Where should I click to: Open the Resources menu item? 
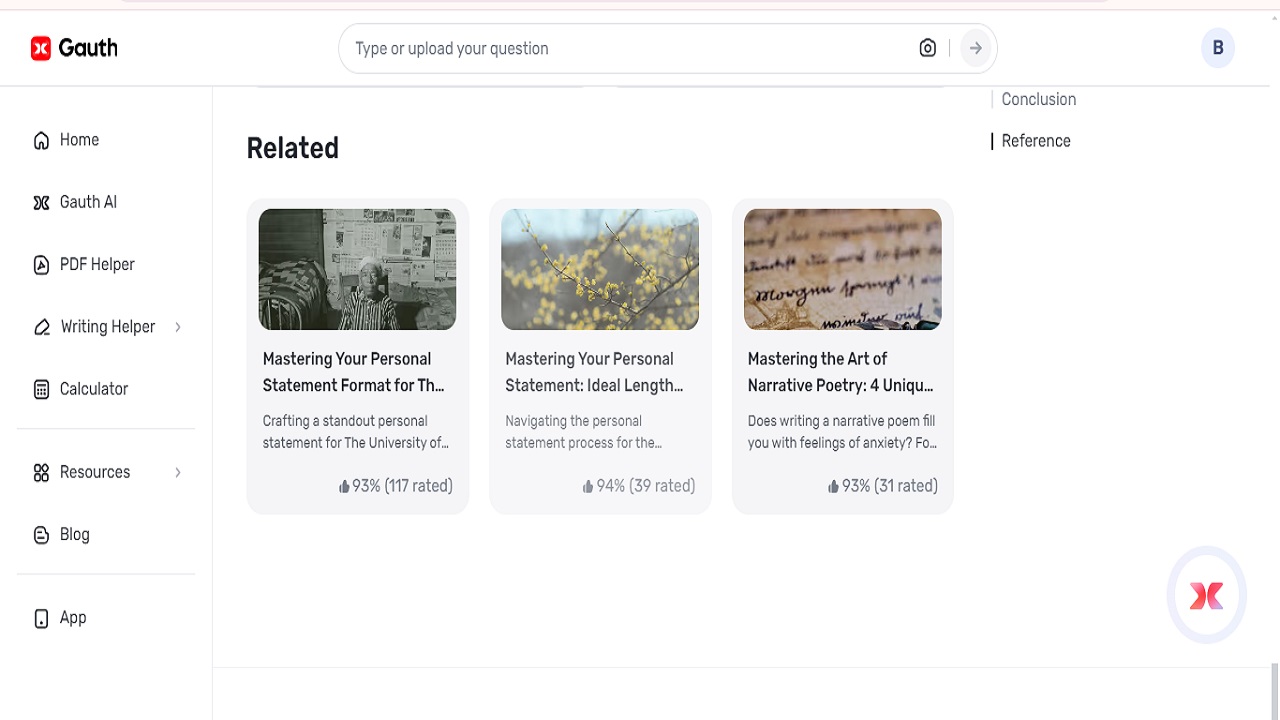(x=95, y=472)
